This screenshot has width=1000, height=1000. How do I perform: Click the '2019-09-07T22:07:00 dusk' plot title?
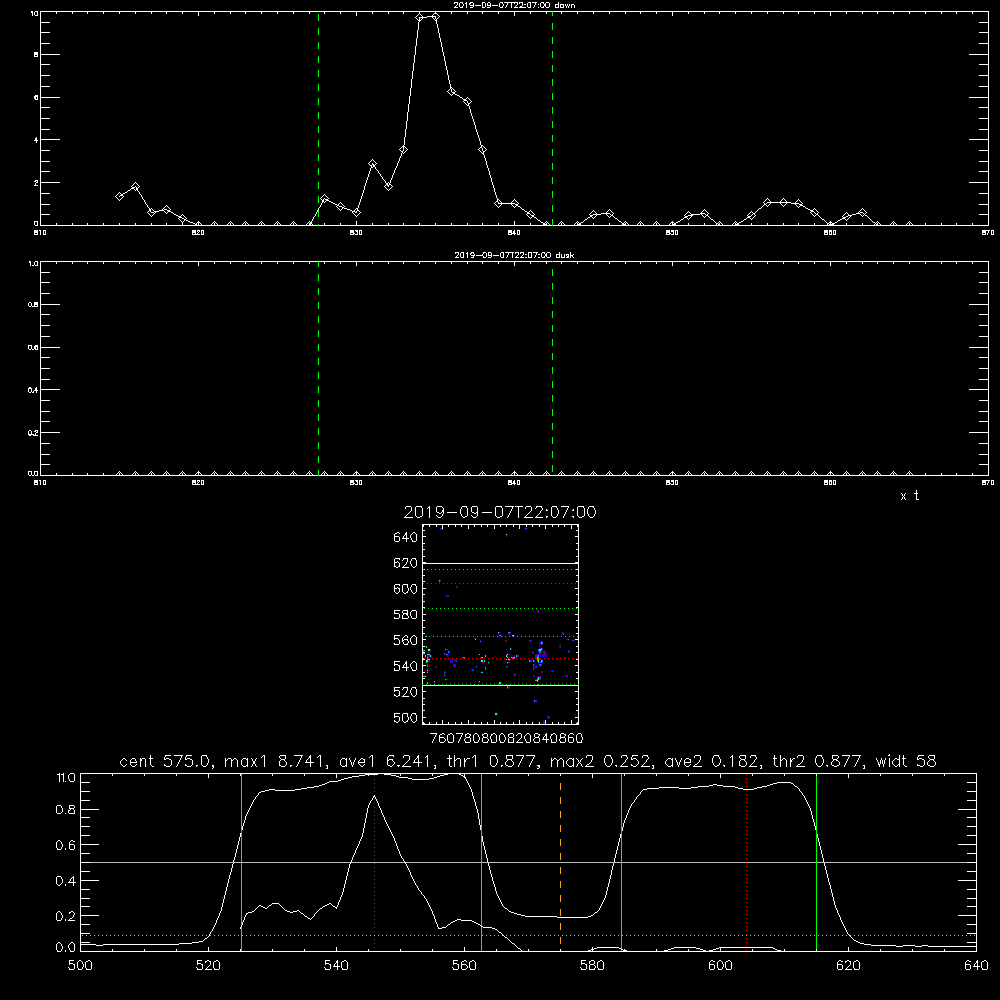coord(514,255)
